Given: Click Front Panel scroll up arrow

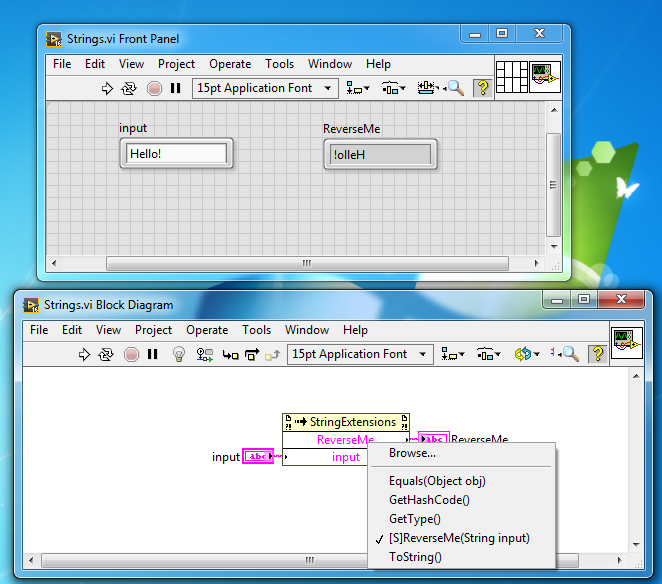Looking at the screenshot, I should (x=554, y=110).
